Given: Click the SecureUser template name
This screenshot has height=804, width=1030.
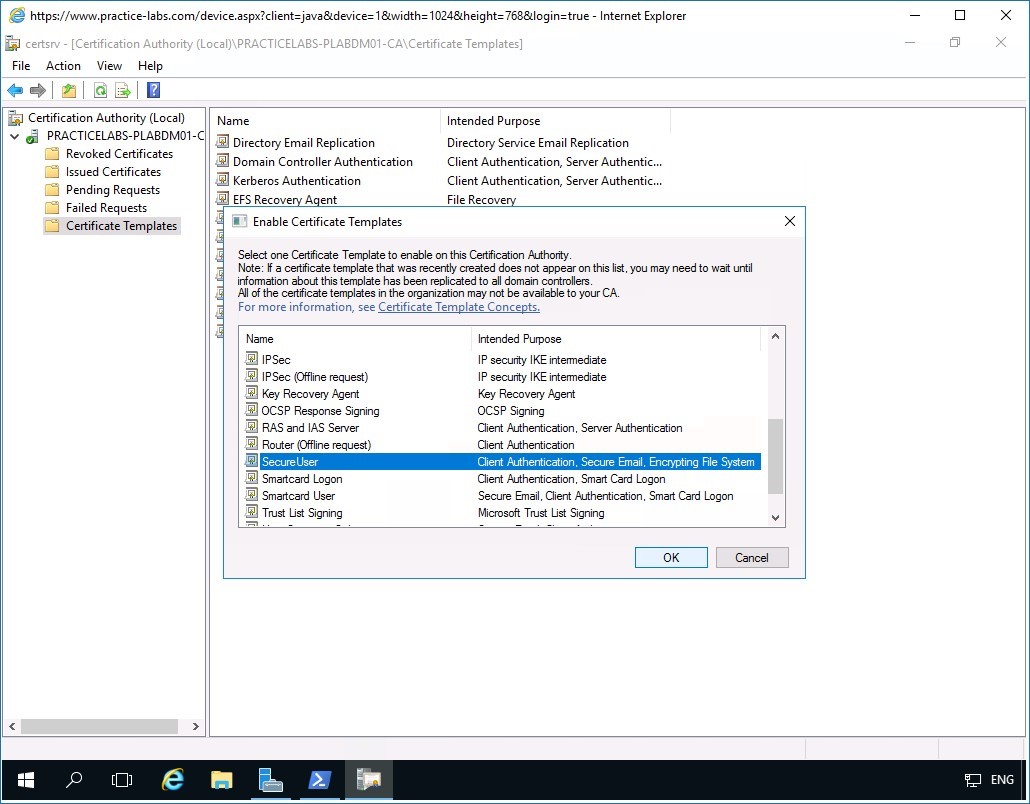Looking at the screenshot, I should 290,462.
